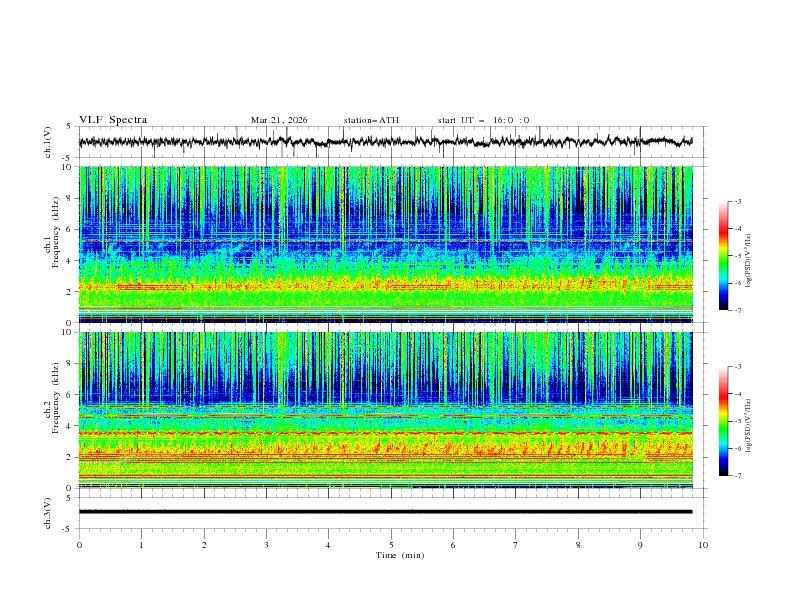
Task: Click the time axis tick label "9"
Action: pyautogui.click(x=640, y=545)
